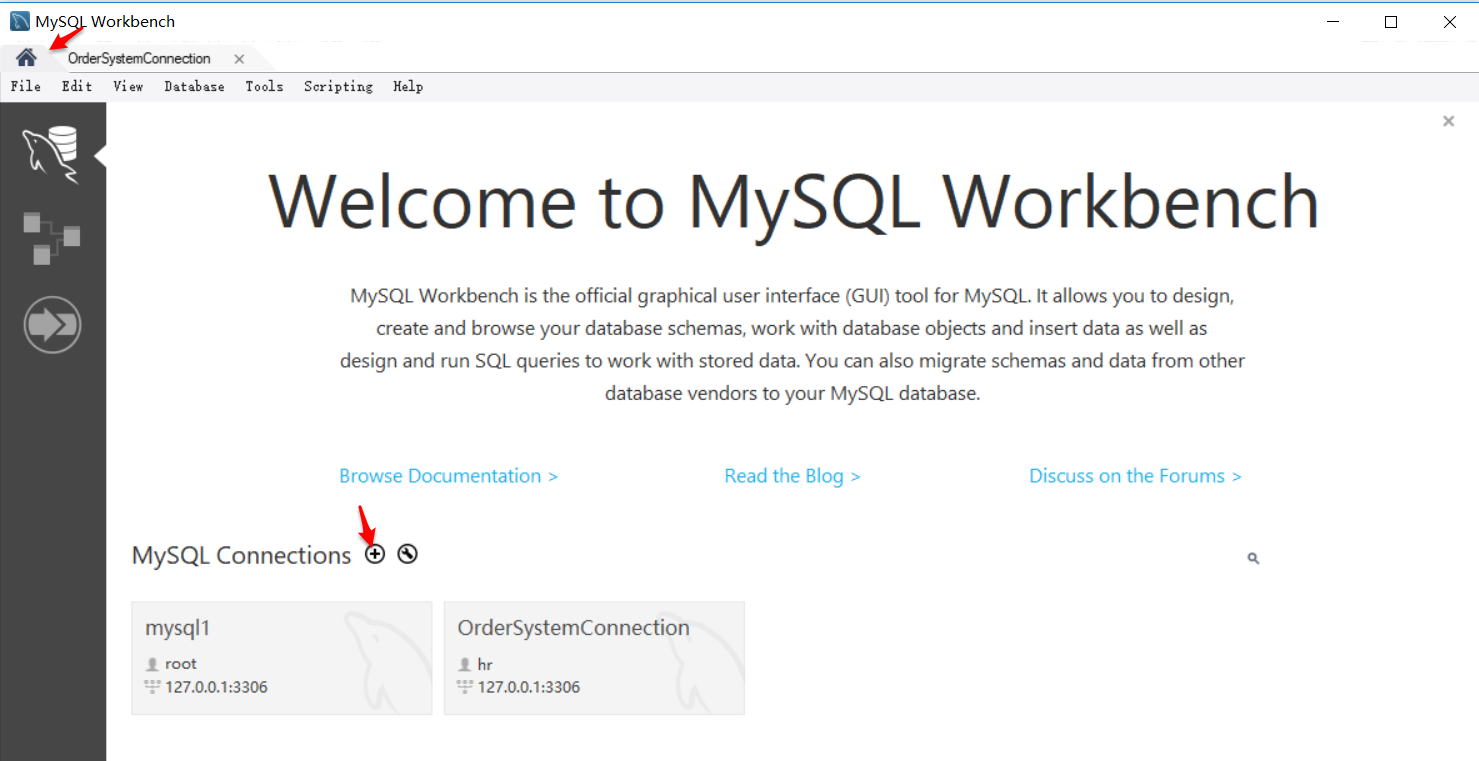Select the MySQL connections dolphin sidebar icon

pos(52,155)
